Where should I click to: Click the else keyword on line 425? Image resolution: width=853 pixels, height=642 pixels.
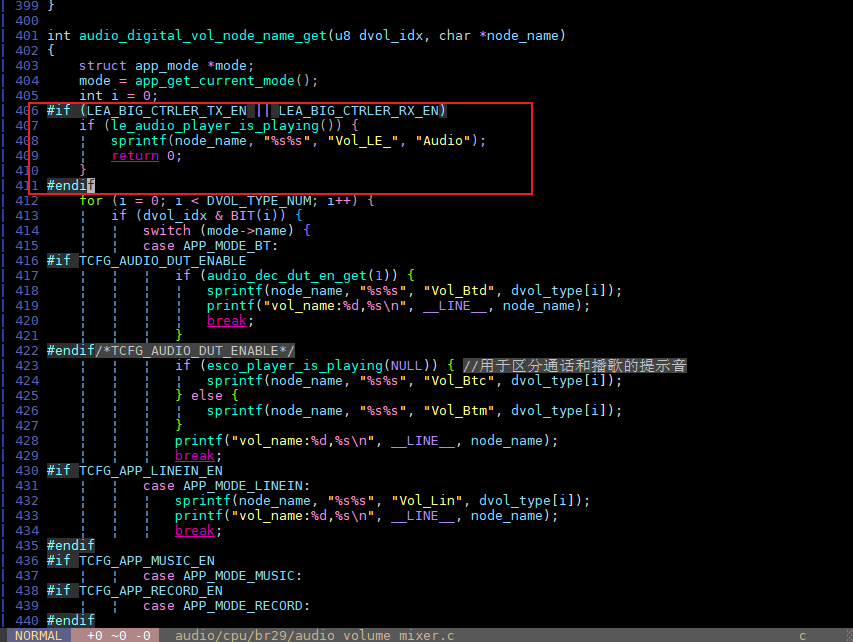coord(207,396)
